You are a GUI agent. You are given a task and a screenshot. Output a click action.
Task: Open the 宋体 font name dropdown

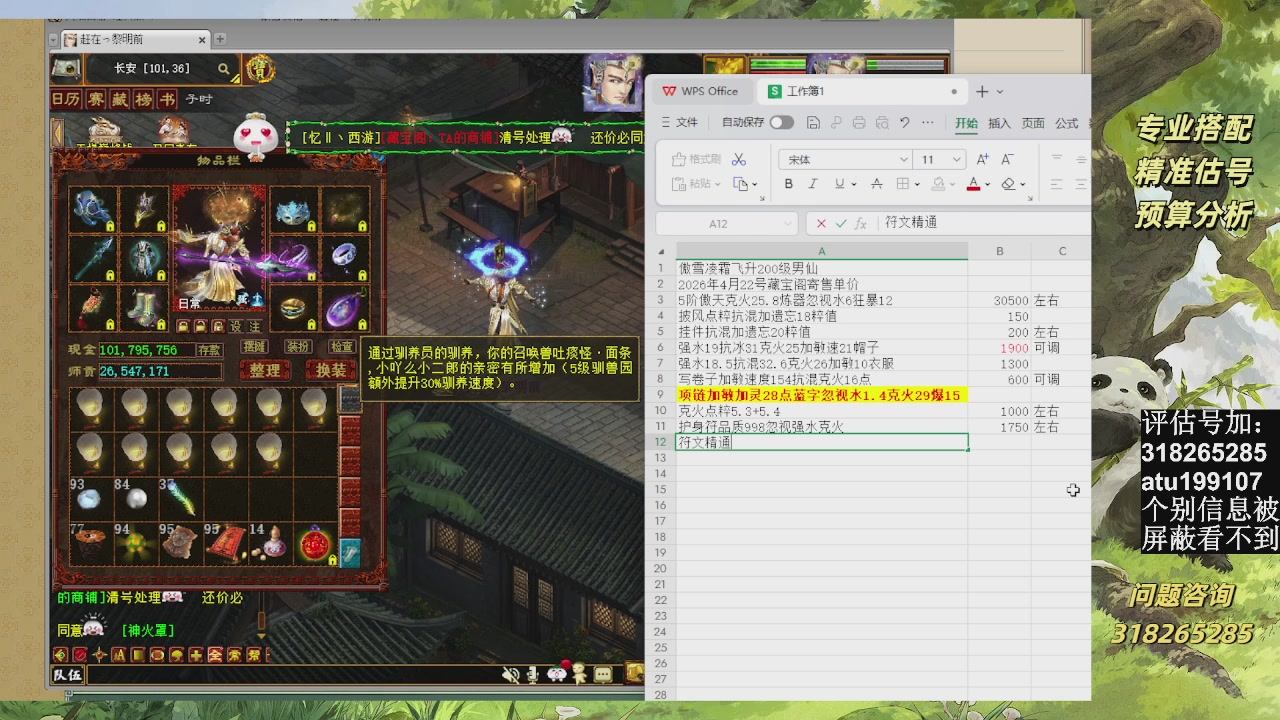point(903,160)
